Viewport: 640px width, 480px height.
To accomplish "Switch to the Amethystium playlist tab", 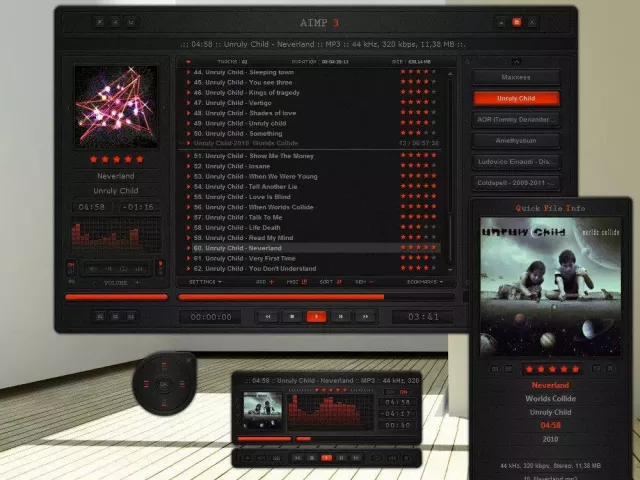I will click(x=517, y=141).
